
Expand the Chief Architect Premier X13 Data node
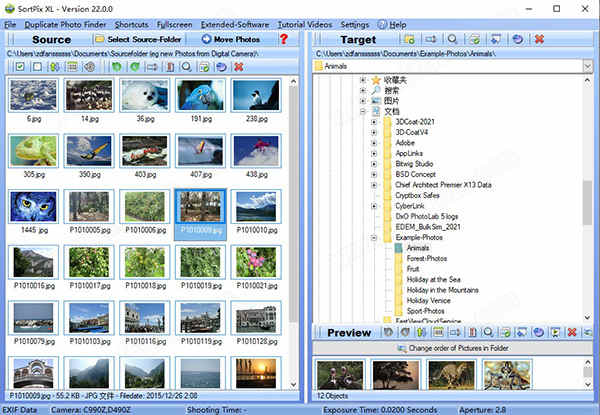pyautogui.click(x=374, y=185)
